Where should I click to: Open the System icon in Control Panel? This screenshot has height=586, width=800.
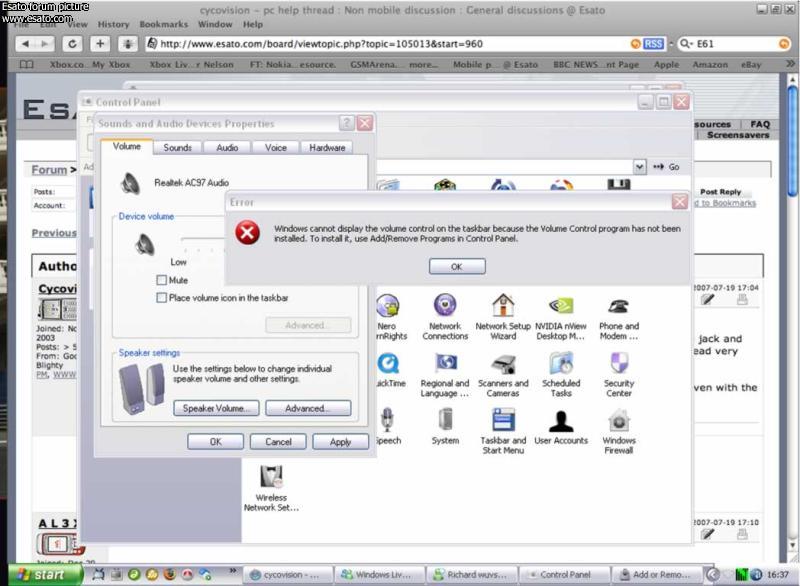point(445,427)
